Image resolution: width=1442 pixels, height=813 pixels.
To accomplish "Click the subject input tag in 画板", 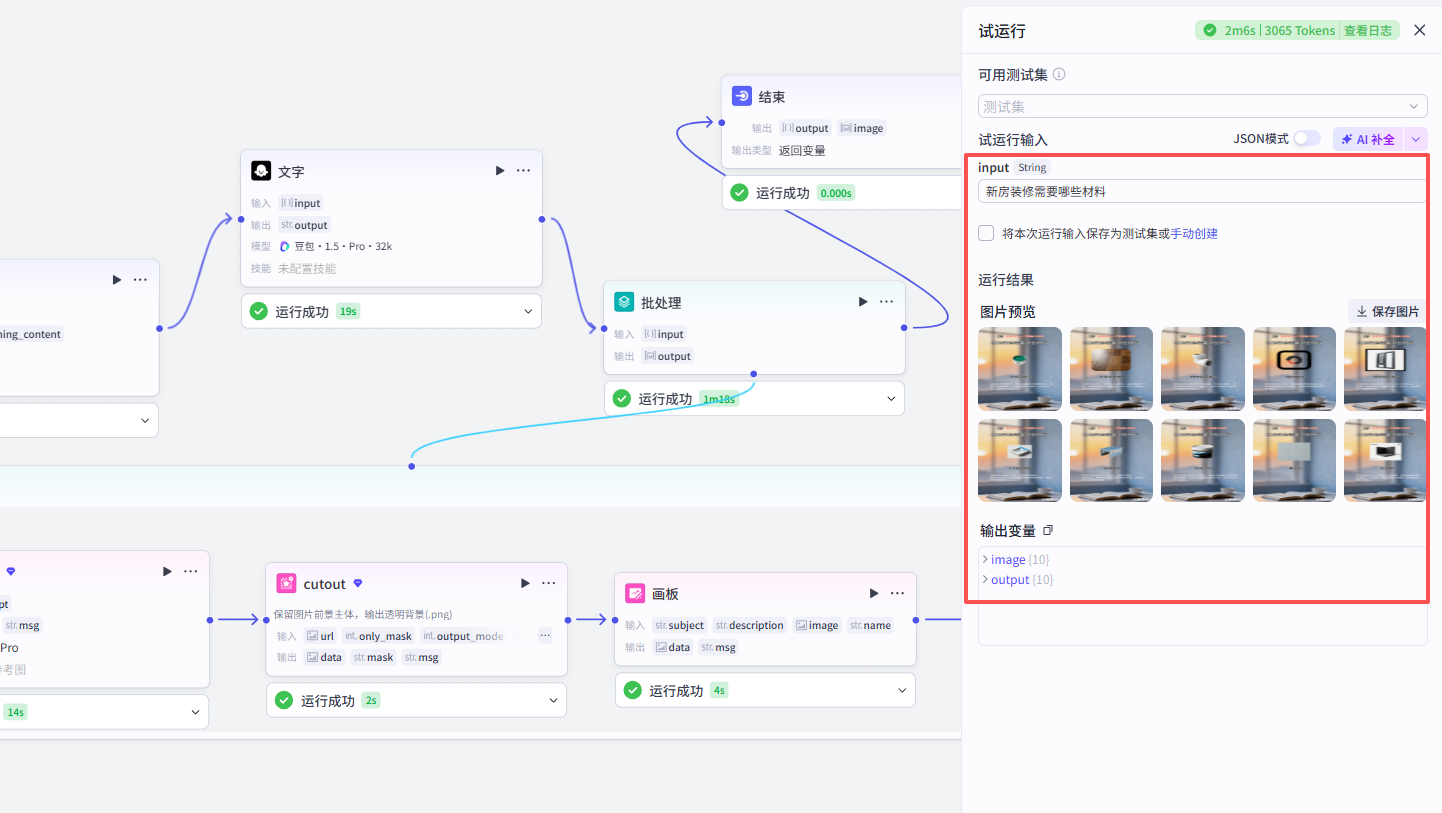I will click(679, 625).
